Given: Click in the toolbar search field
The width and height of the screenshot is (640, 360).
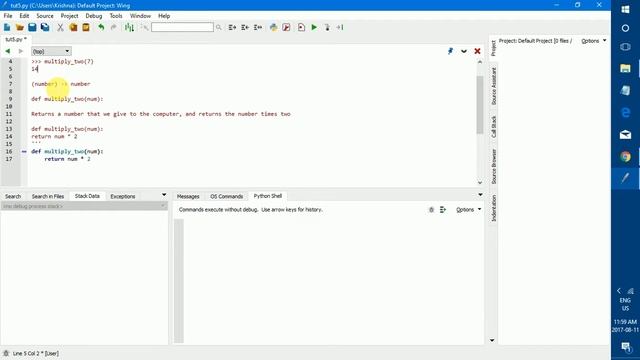Looking at the screenshot, I should (x=182, y=27).
